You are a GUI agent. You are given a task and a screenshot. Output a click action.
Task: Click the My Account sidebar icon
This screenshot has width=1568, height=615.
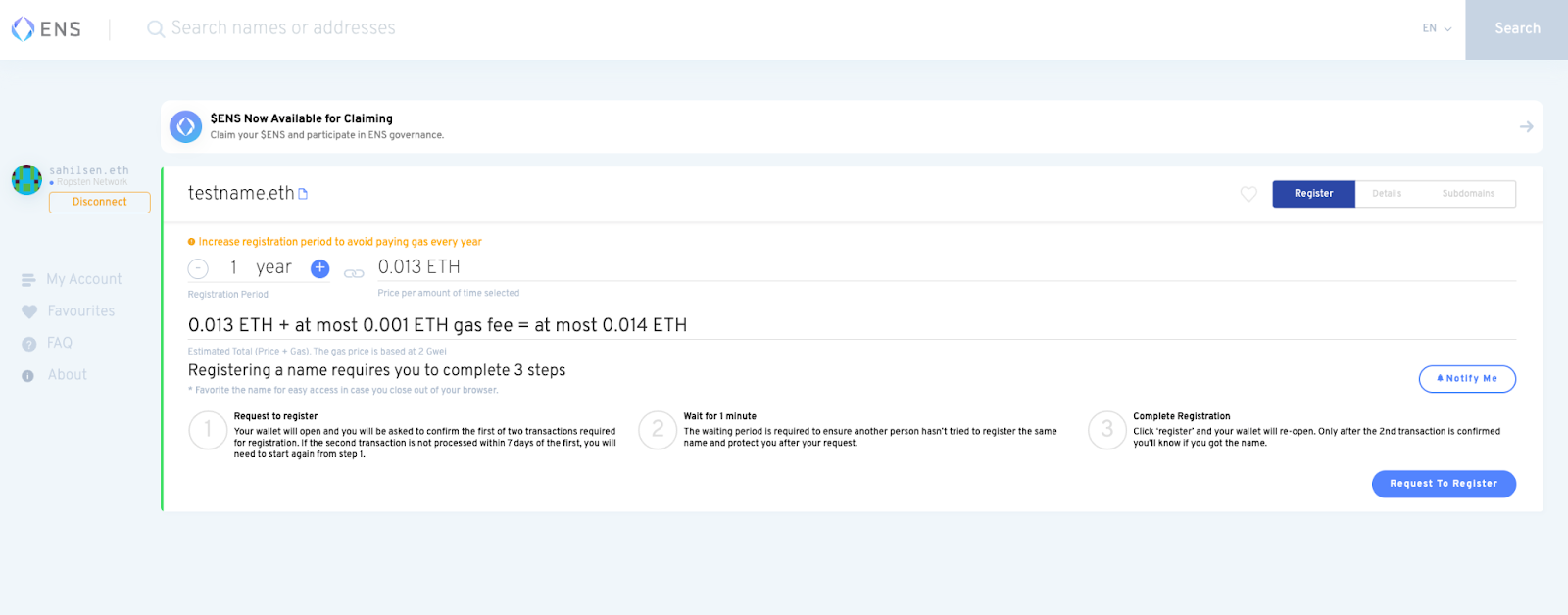tap(28, 280)
